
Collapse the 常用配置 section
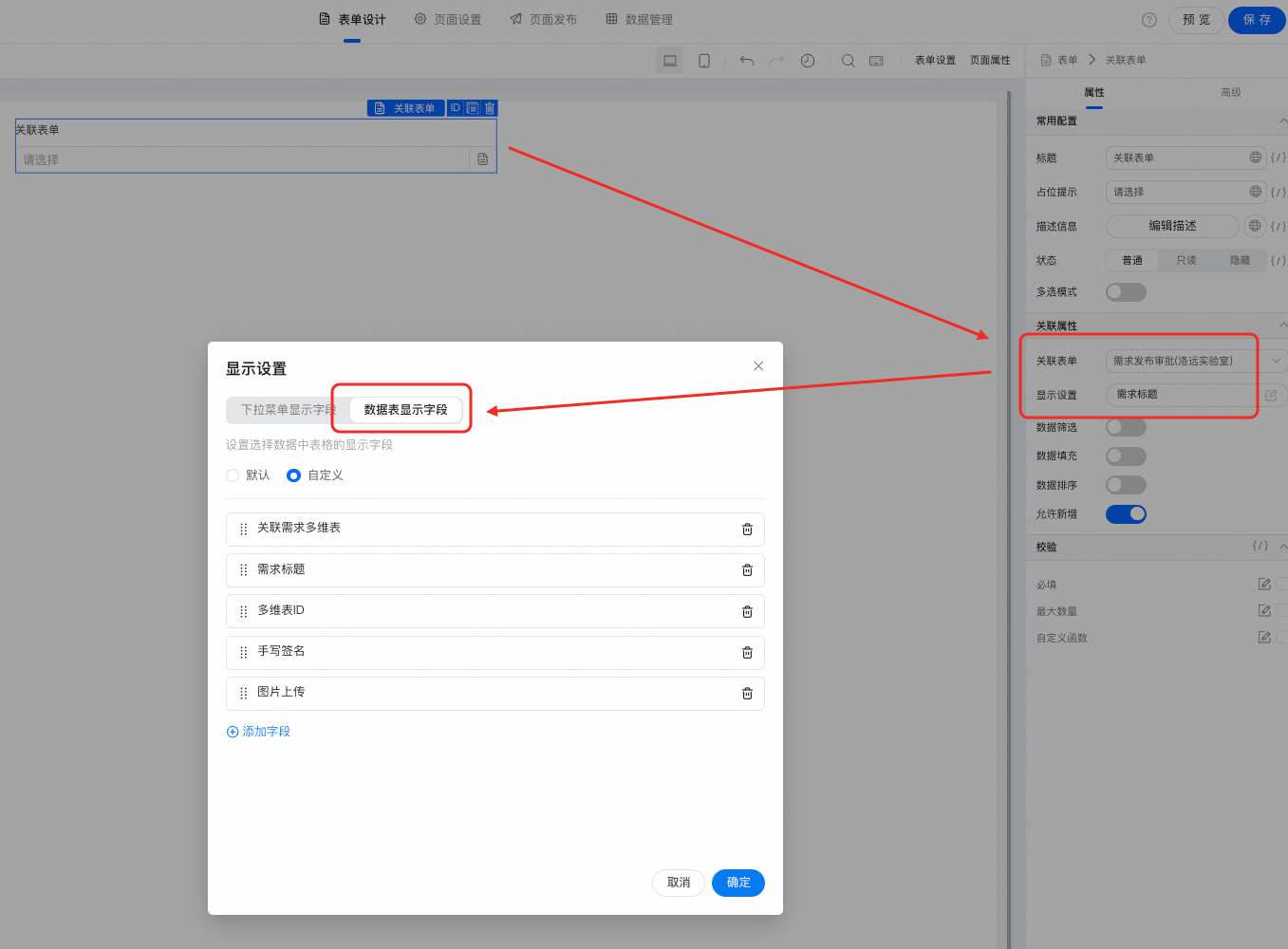pos(1282,121)
